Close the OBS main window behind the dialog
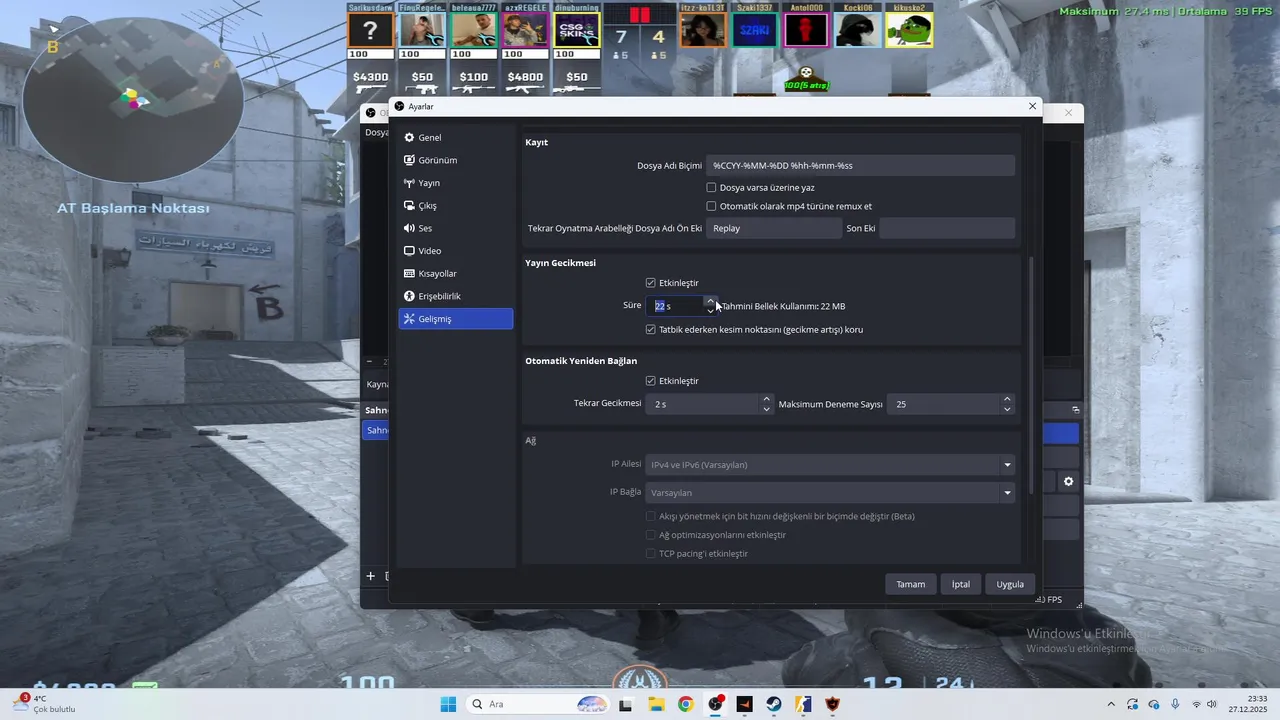 coord(1068,113)
